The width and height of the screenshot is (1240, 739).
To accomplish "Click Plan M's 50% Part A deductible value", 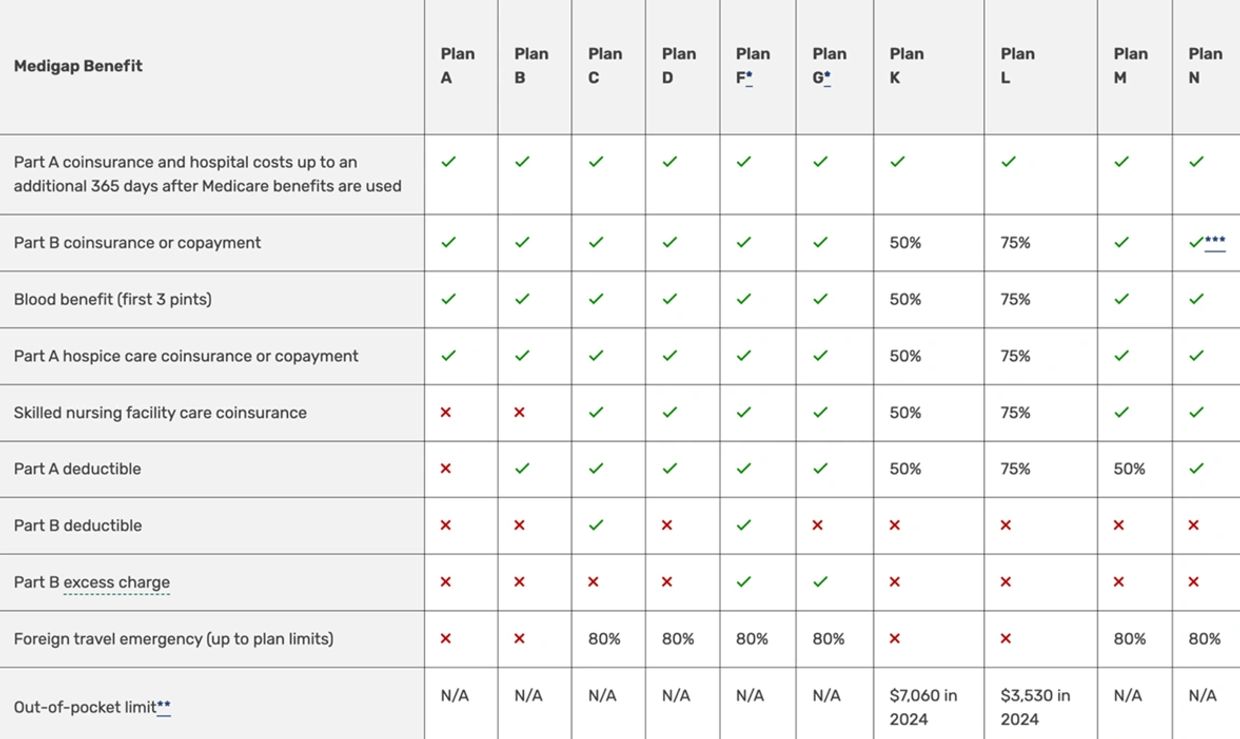I will click(1130, 469).
